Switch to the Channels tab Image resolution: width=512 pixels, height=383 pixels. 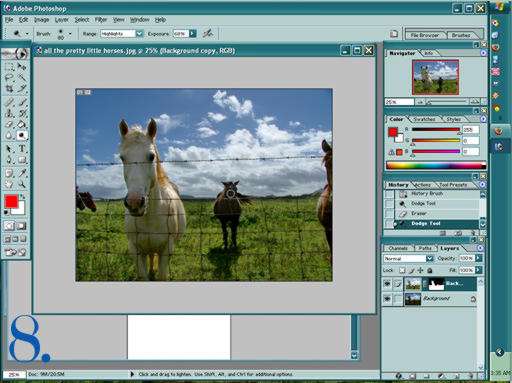[398, 248]
